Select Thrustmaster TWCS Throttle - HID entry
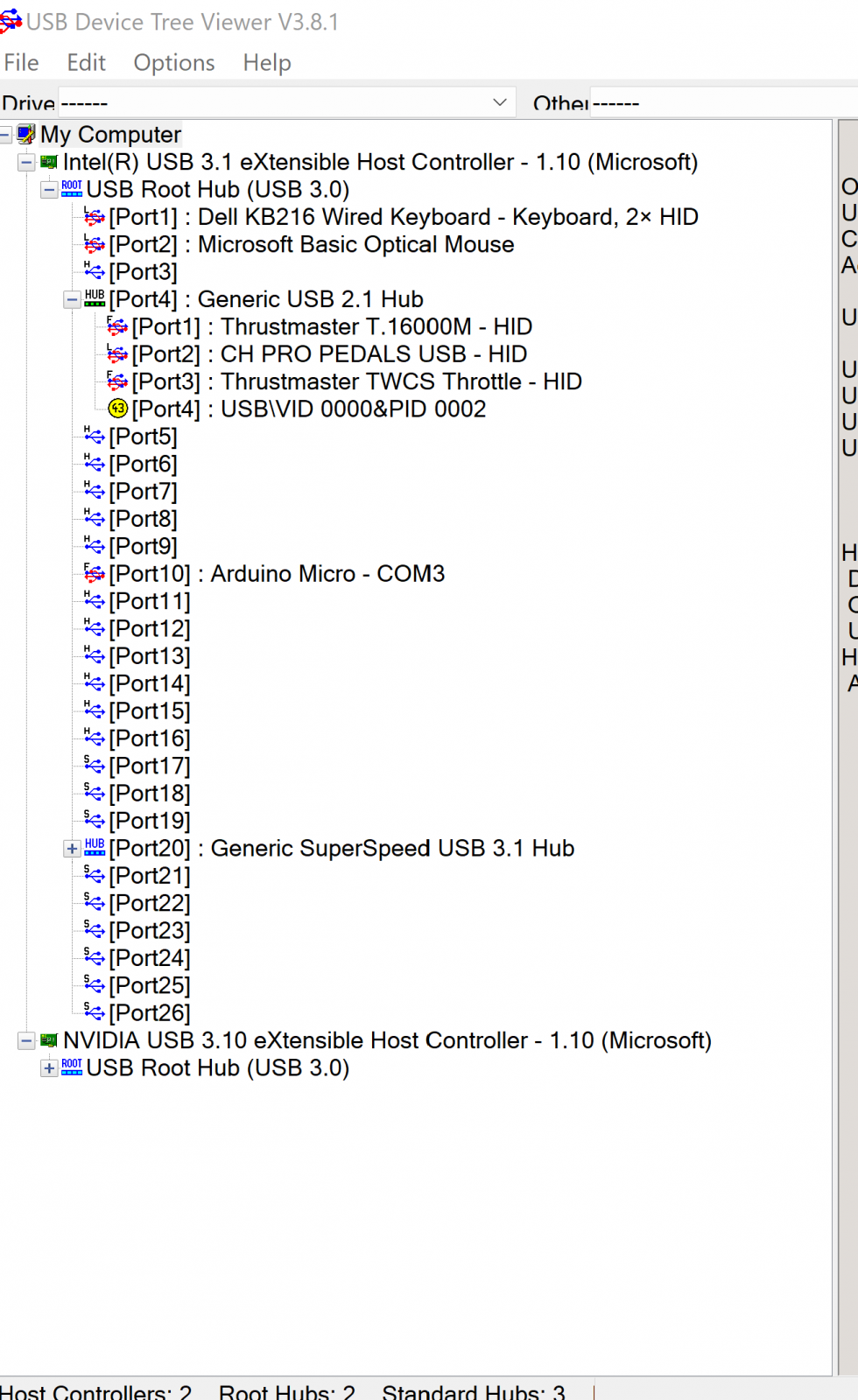The image size is (858, 1400). click(x=357, y=381)
